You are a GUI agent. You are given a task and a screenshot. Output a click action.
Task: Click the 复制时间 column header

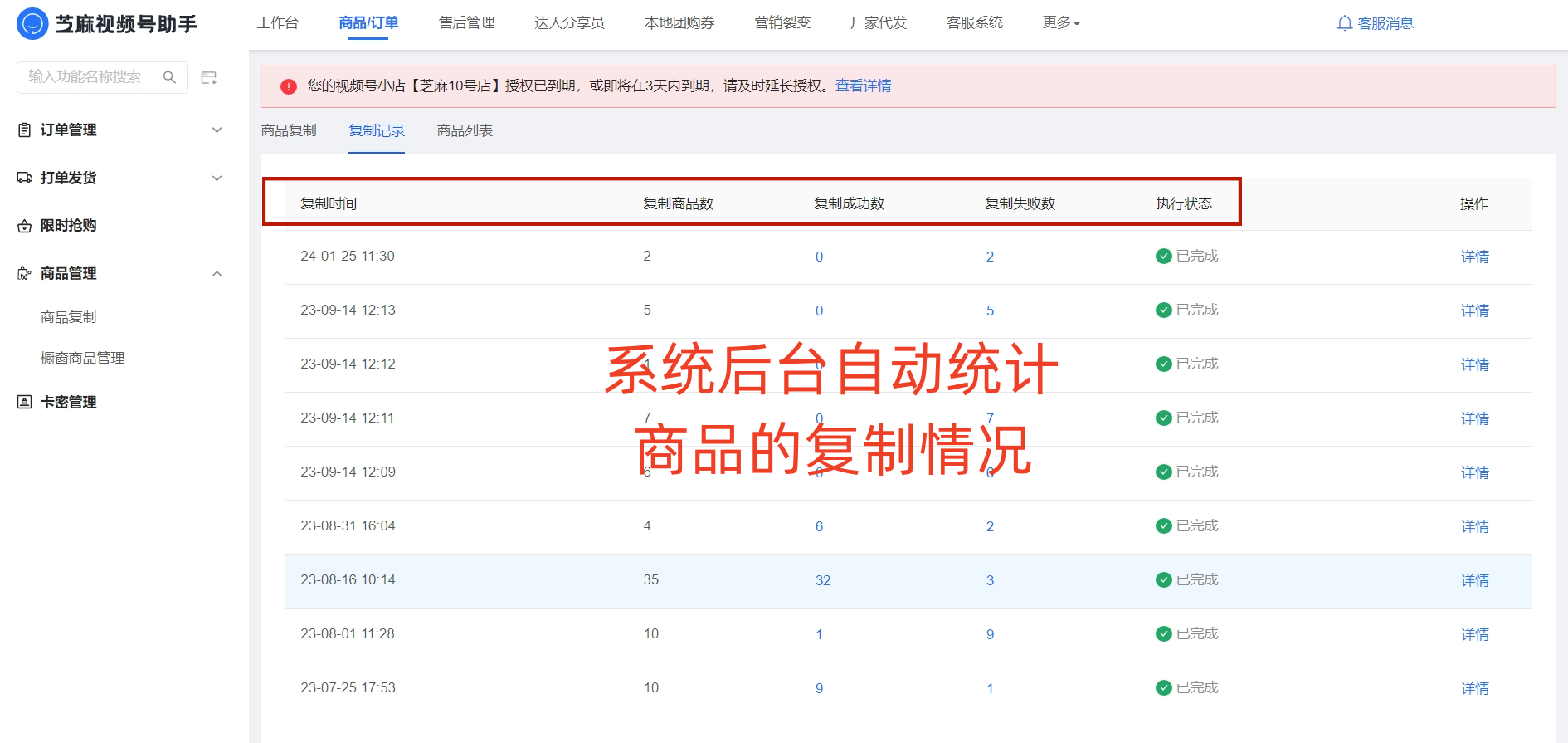tap(329, 203)
